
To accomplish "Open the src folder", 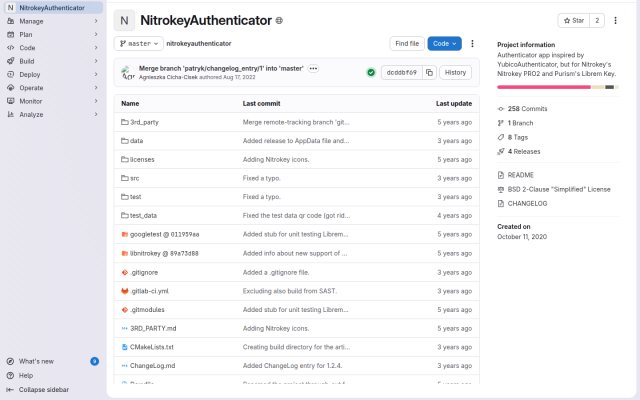I will [135, 178].
